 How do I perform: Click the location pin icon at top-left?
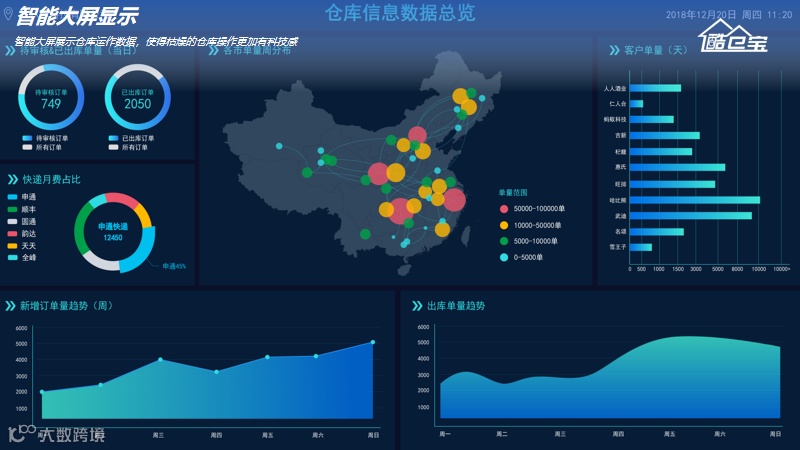(x=8, y=14)
